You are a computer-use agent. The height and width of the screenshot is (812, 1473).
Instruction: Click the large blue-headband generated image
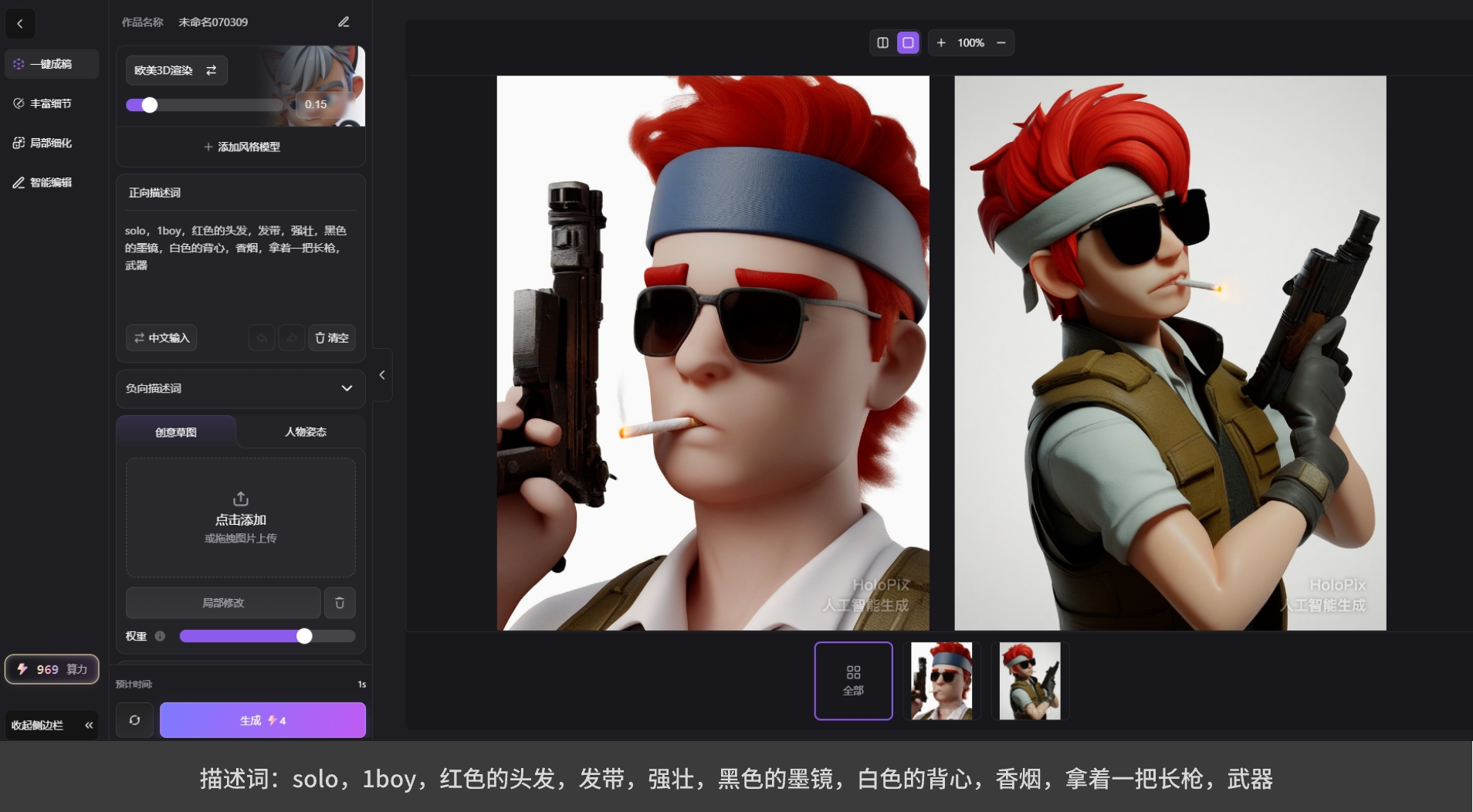point(713,353)
